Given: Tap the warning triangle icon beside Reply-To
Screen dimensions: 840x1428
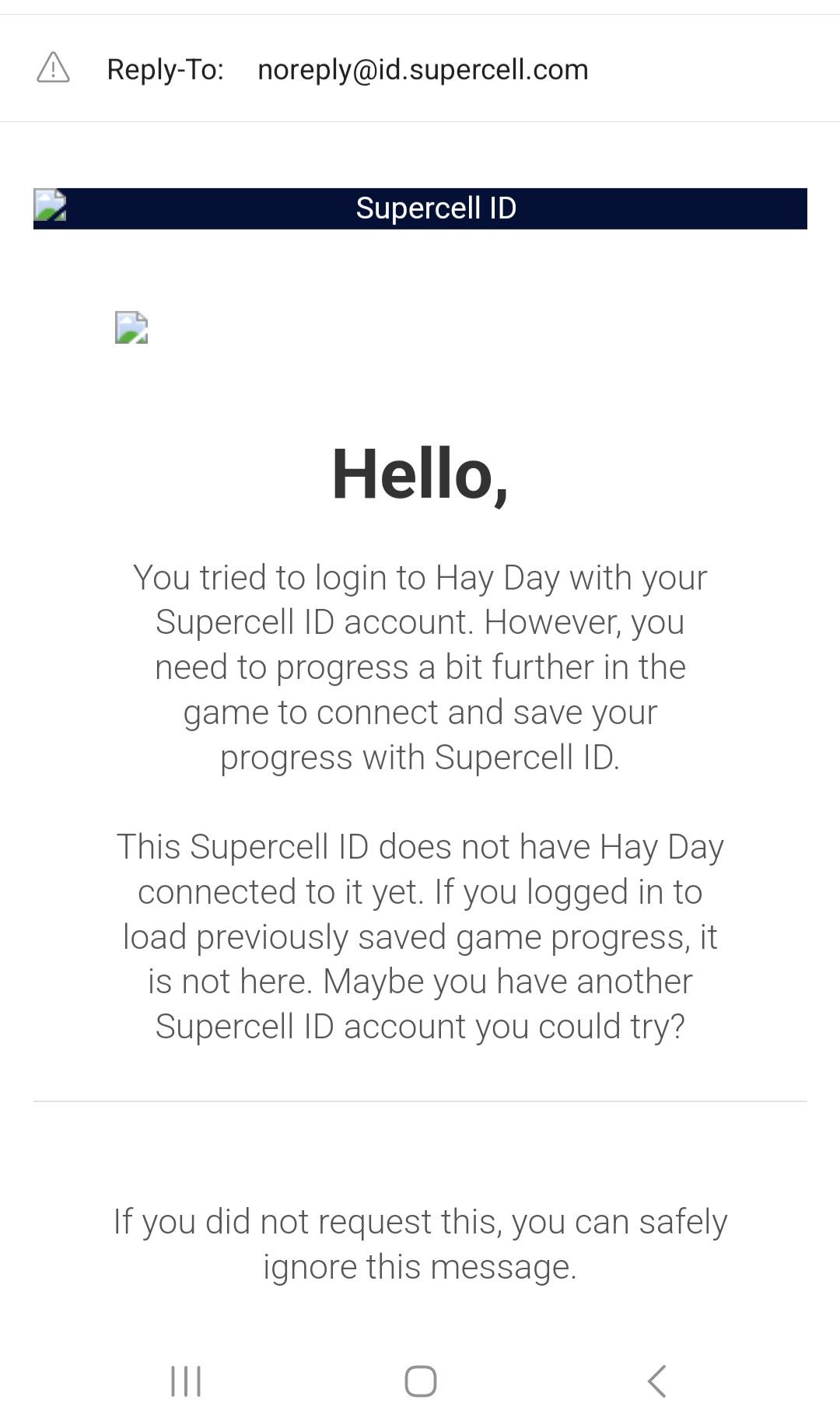Looking at the screenshot, I should click(53, 68).
